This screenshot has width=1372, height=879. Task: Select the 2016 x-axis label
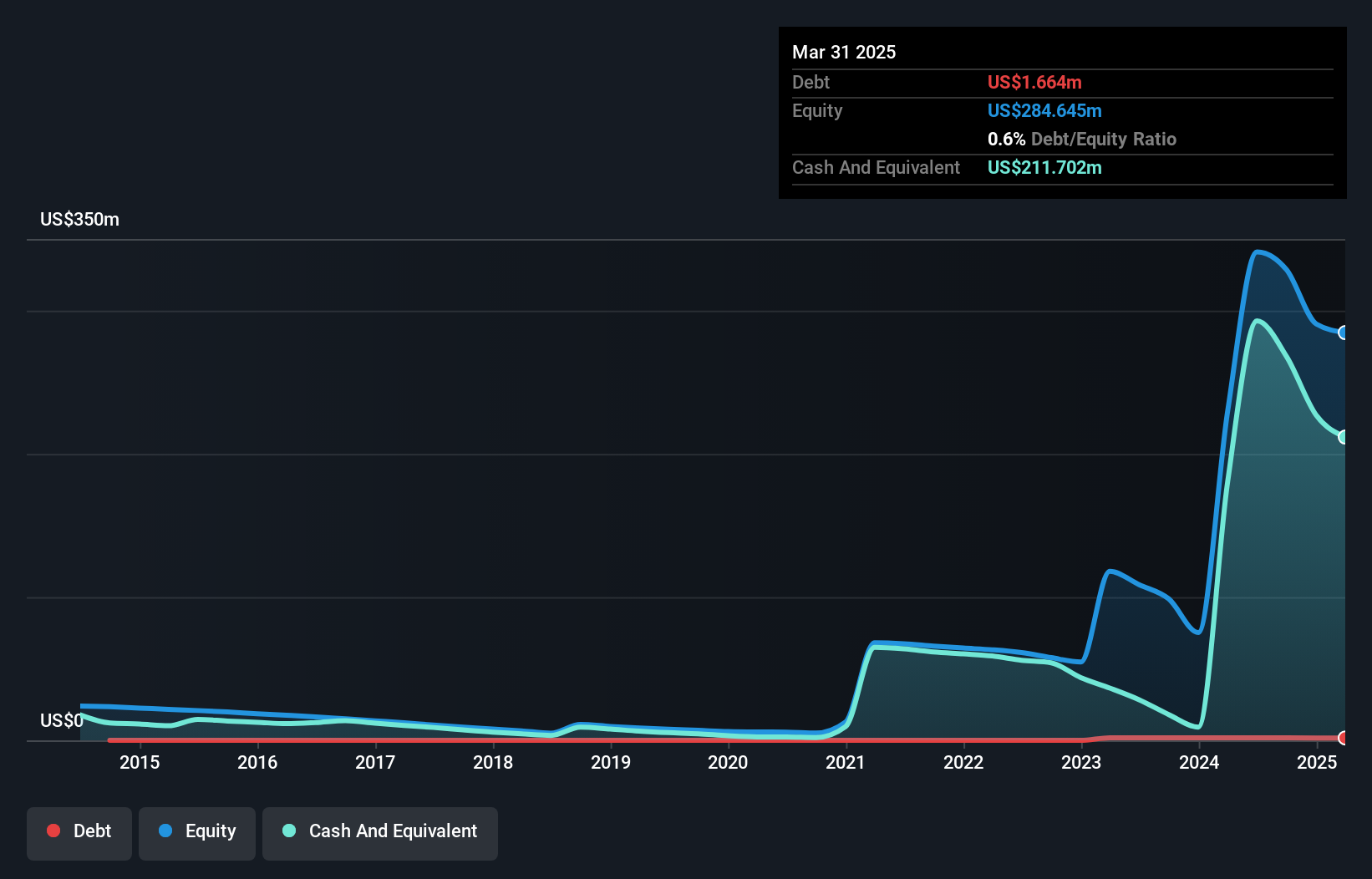click(x=257, y=762)
